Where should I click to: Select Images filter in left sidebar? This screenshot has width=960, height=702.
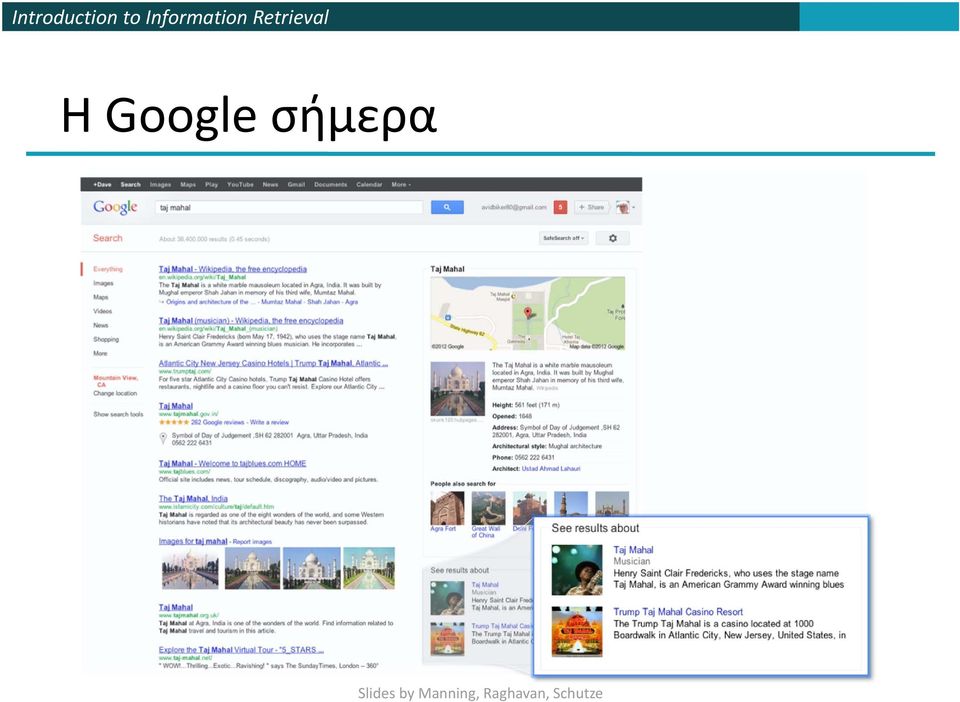point(103,283)
